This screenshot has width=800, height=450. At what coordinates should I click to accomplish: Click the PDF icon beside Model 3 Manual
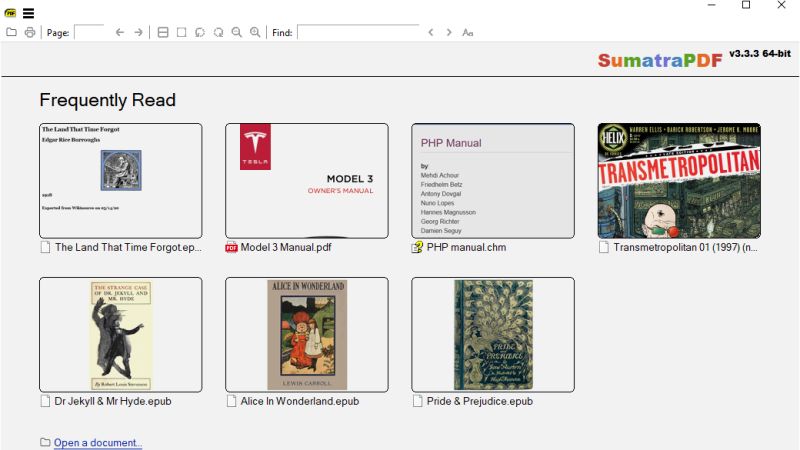click(x=232, y=247)
